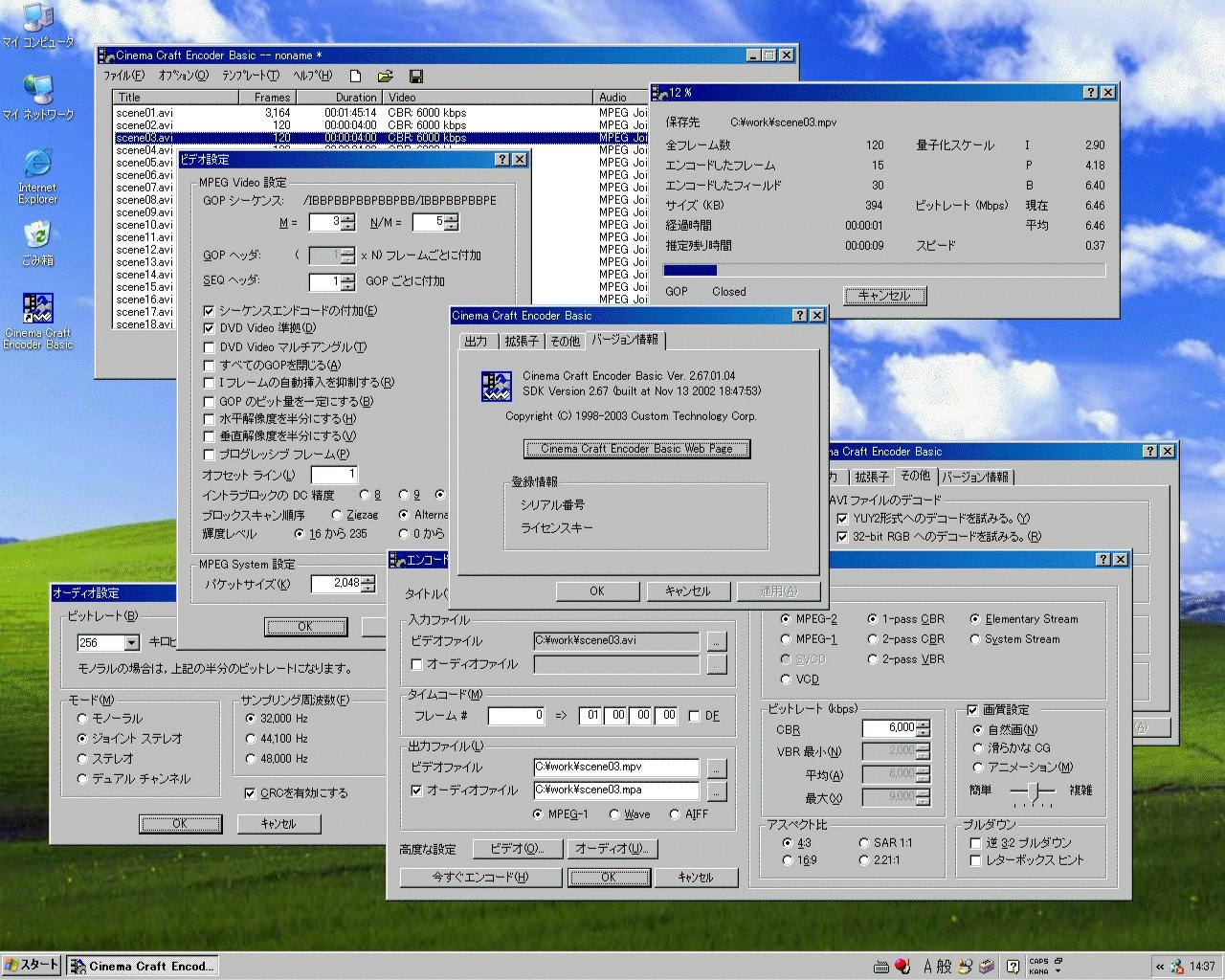The width and height of the screenshot is (1225, 980).
Task: Click help question button of front Cinema Craft dialog
Action: pyautogui.click(x=800, y=315)
